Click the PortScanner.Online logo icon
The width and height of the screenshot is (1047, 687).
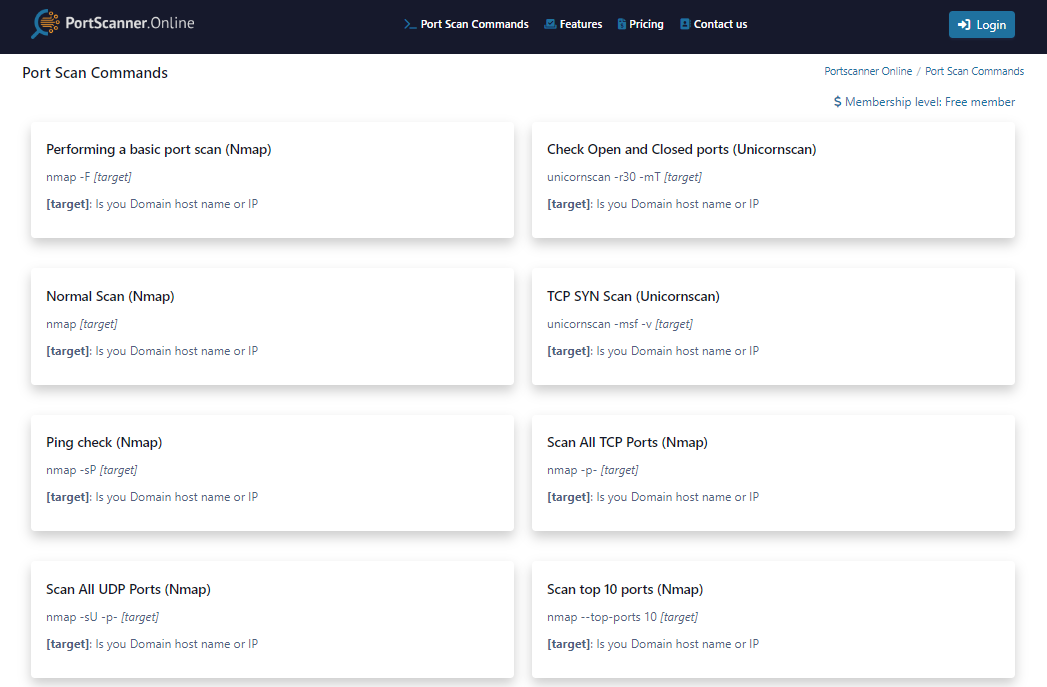pos(45,24)
